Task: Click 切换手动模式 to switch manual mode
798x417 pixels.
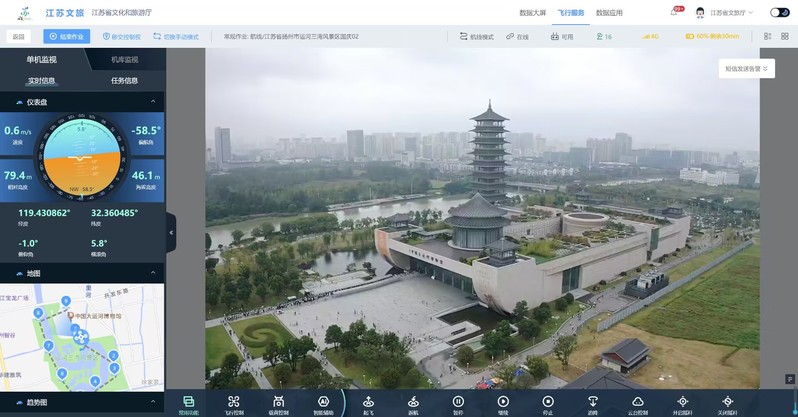Action: click(x=176, y=36)
